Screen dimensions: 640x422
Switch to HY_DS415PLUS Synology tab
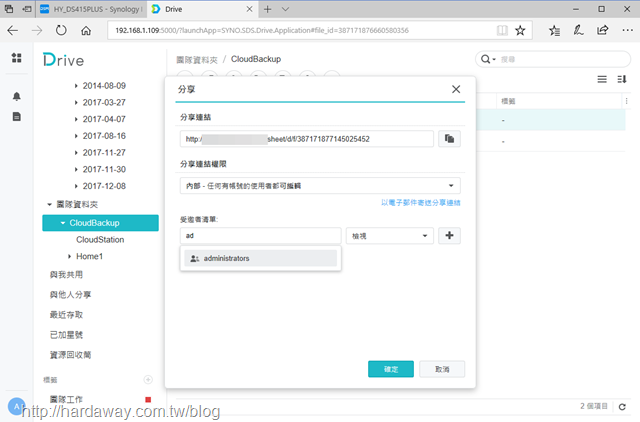[91, 9]
